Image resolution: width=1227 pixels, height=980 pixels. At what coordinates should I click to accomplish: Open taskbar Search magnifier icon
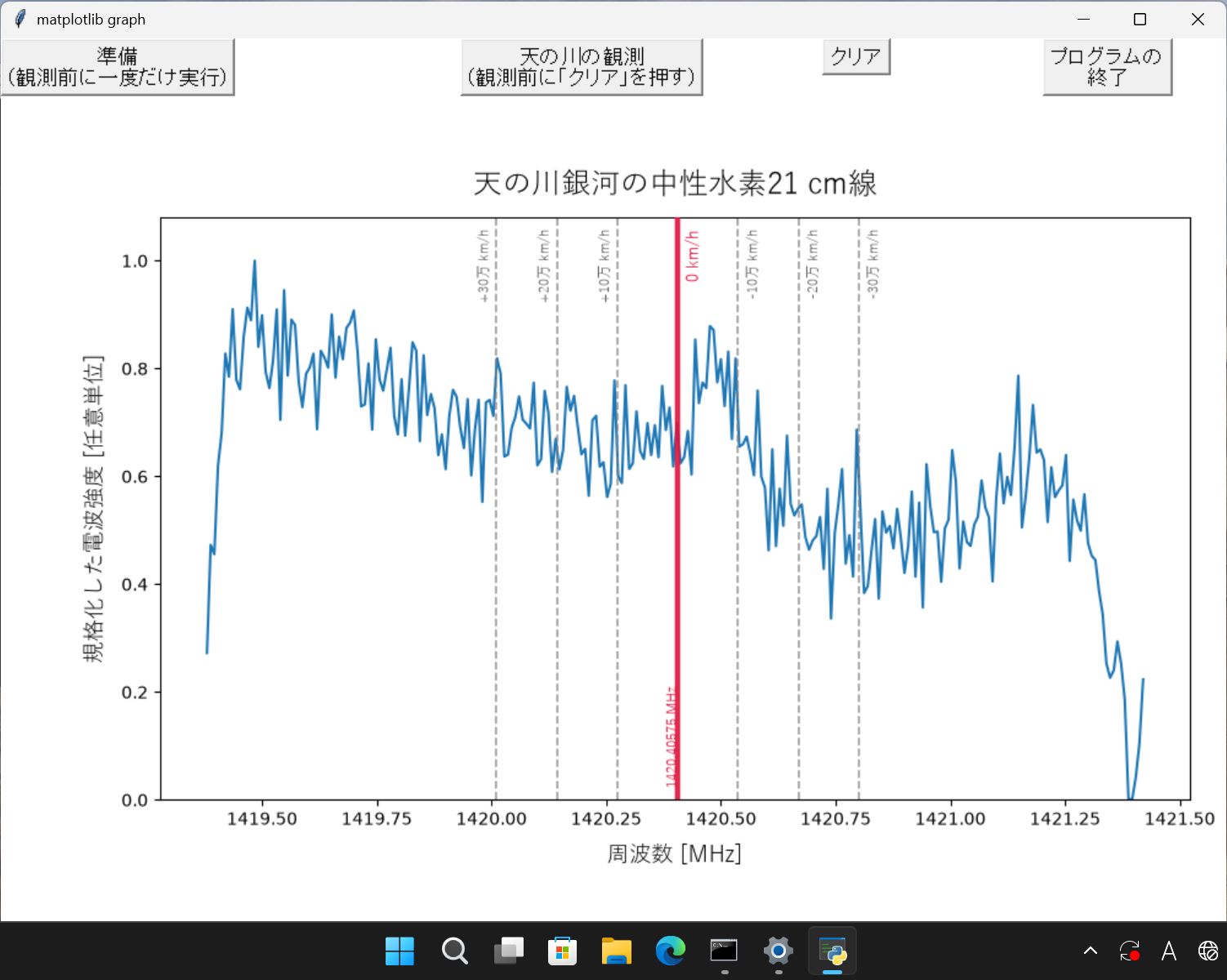click(454, 951)
